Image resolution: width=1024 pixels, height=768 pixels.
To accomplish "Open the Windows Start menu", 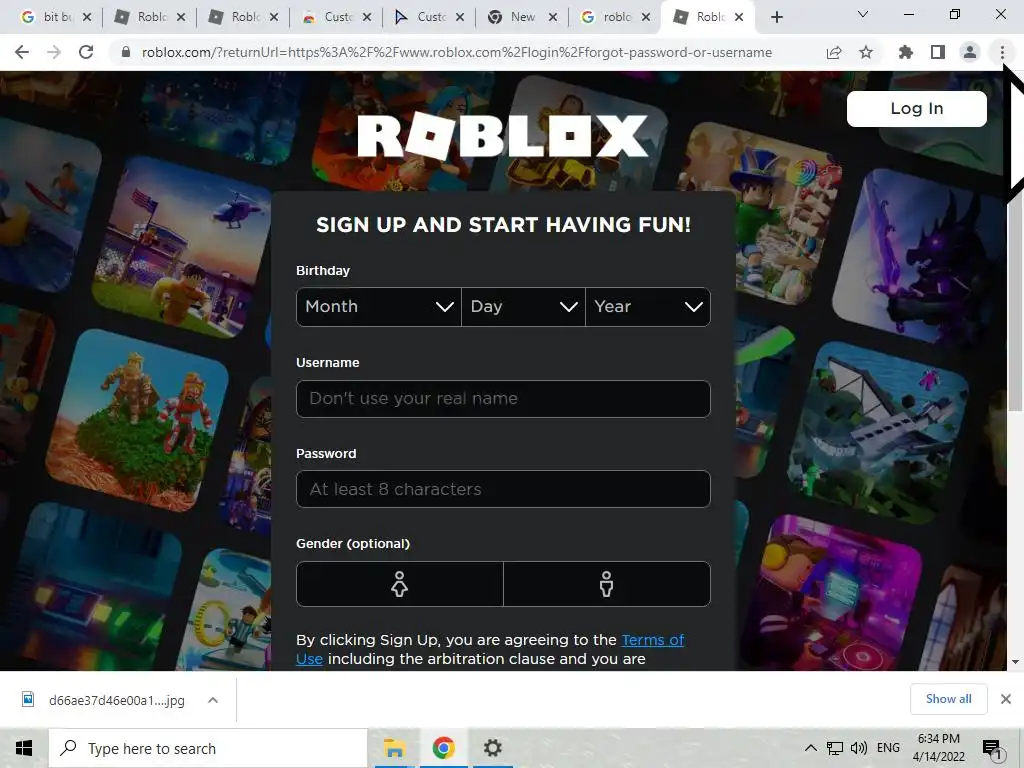I will pos(24,748).
